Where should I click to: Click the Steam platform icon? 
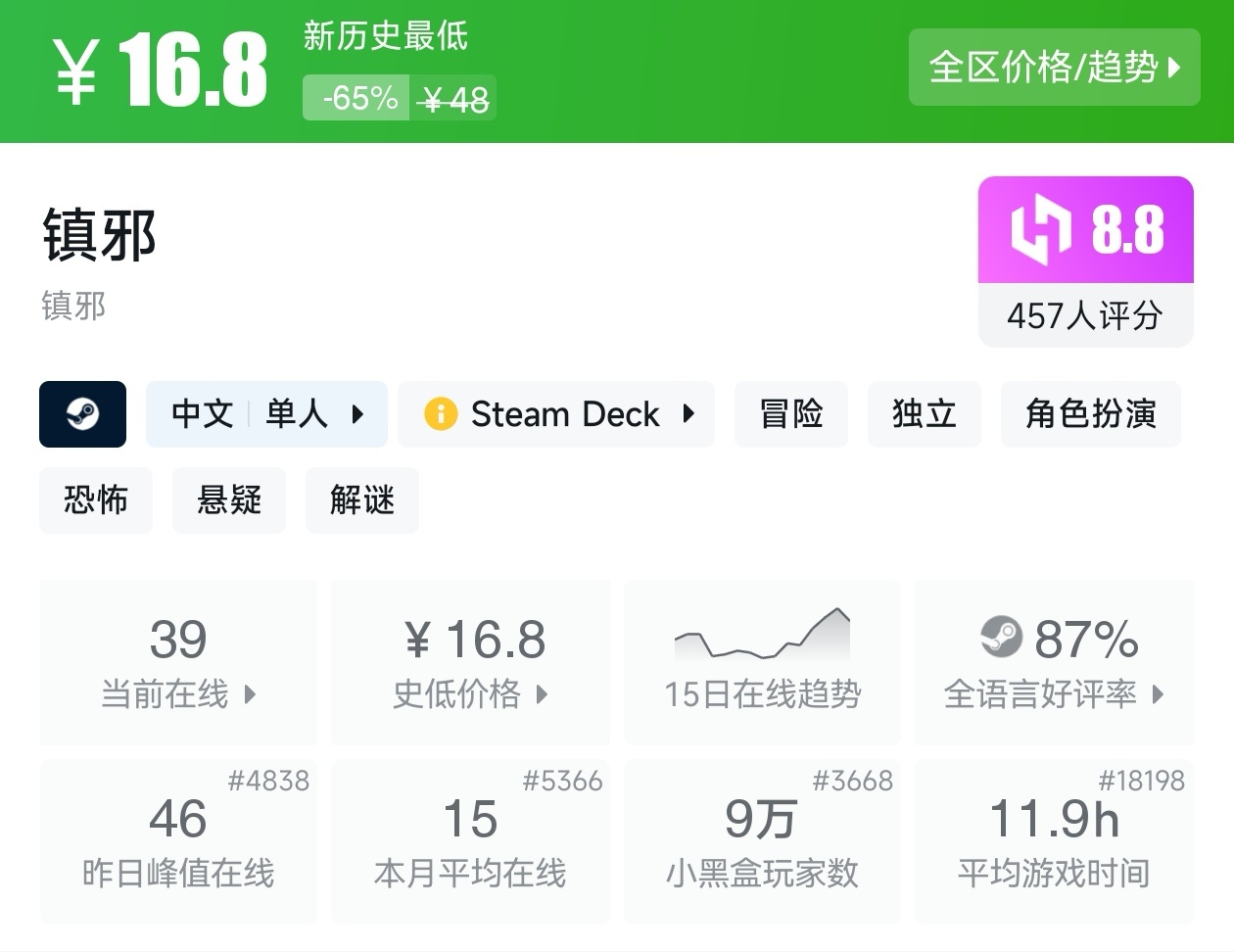pos(82,414)
